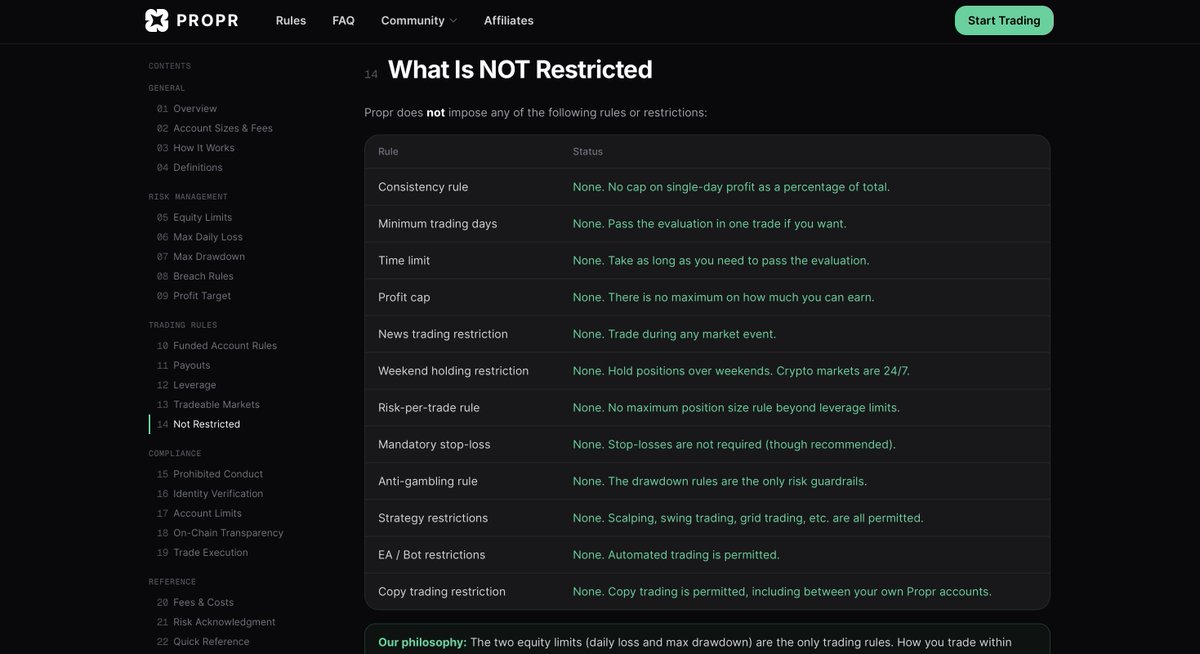Screen dimensions: 1200x654
Task: Open 19 Trade Execution section
Action: click(202, 552)
